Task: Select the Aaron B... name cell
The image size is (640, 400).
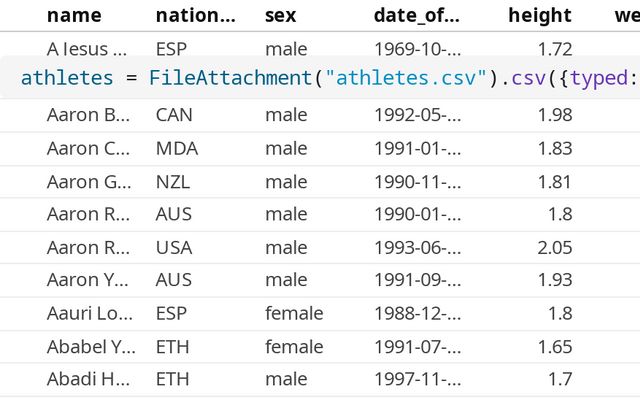Action: coord(88,115)
